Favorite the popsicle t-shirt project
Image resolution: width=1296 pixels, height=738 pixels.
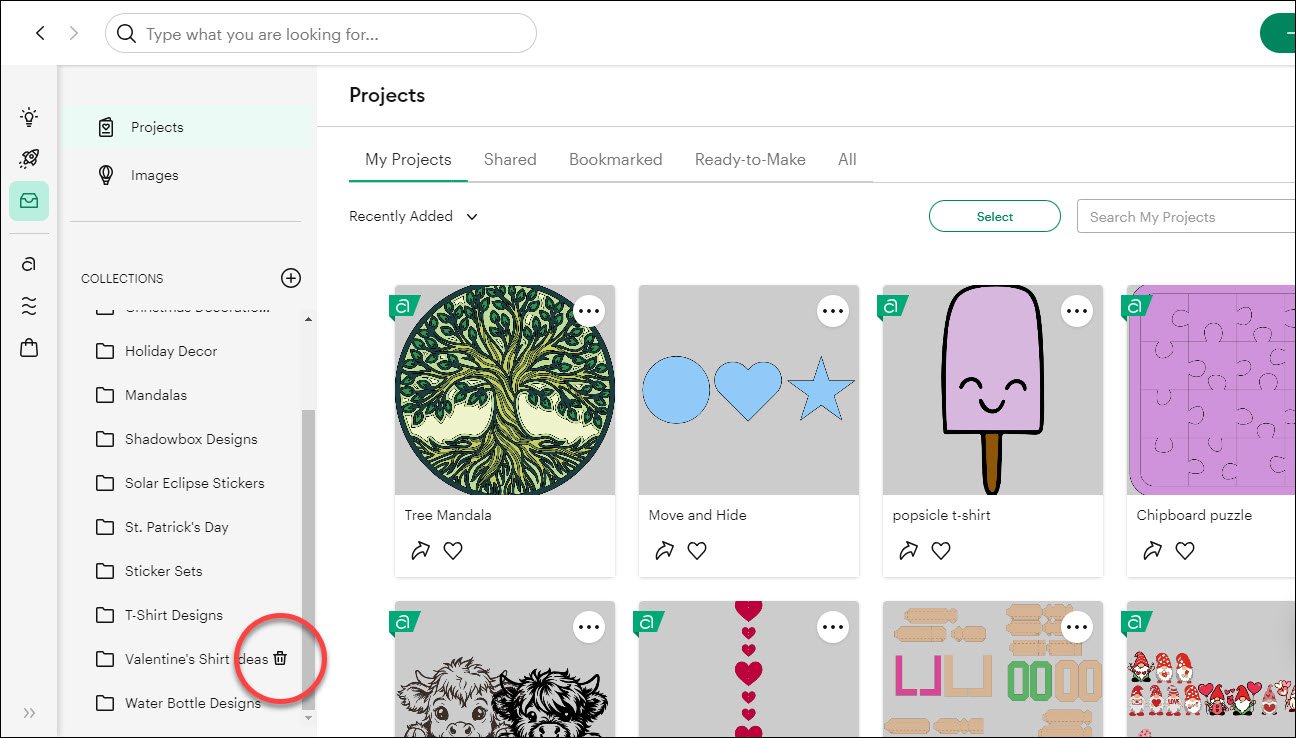pyautogui.click(x=941, y=550)
